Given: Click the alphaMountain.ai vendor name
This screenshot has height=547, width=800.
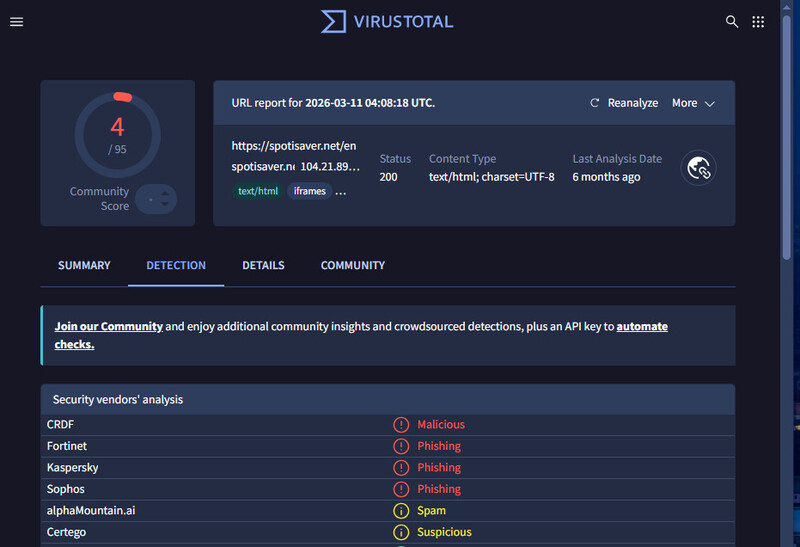Looking at the screenshot, I should pyautogui.click(x=91, y=510).
